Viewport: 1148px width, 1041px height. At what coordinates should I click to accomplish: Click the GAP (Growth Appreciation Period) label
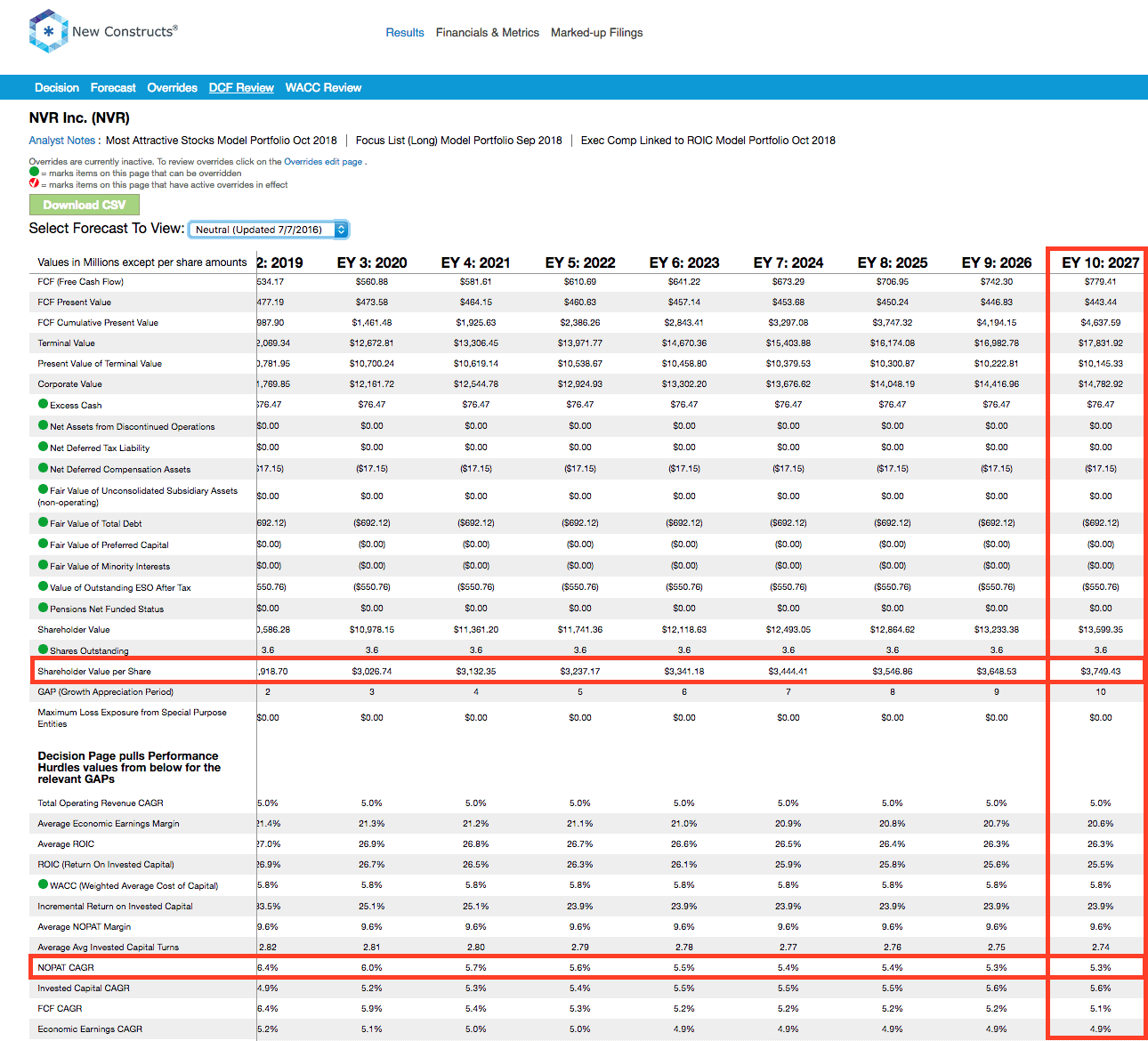(105, 692)
